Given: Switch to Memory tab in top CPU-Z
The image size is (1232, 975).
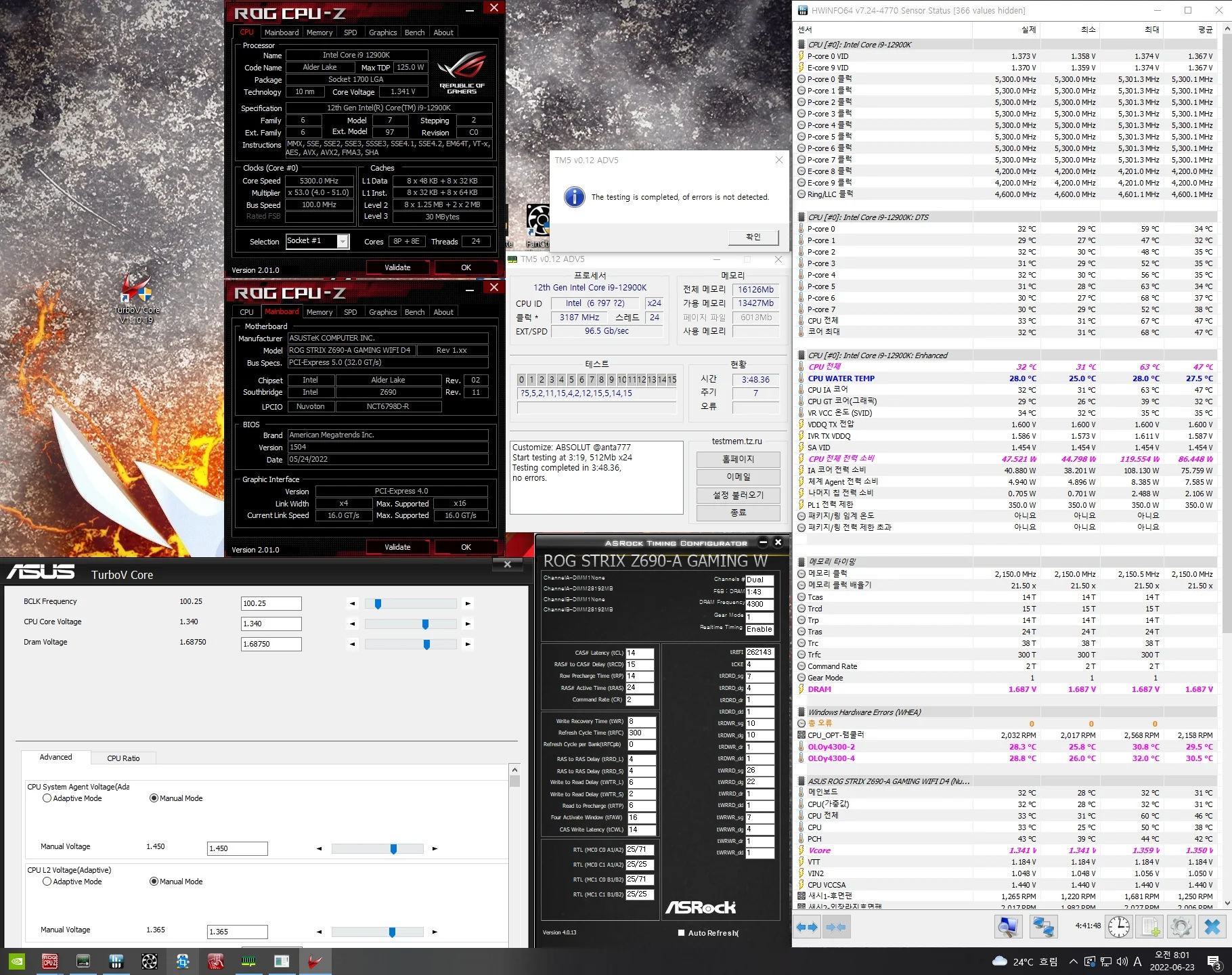Looking at the screenshot, I should coord(319,32).
